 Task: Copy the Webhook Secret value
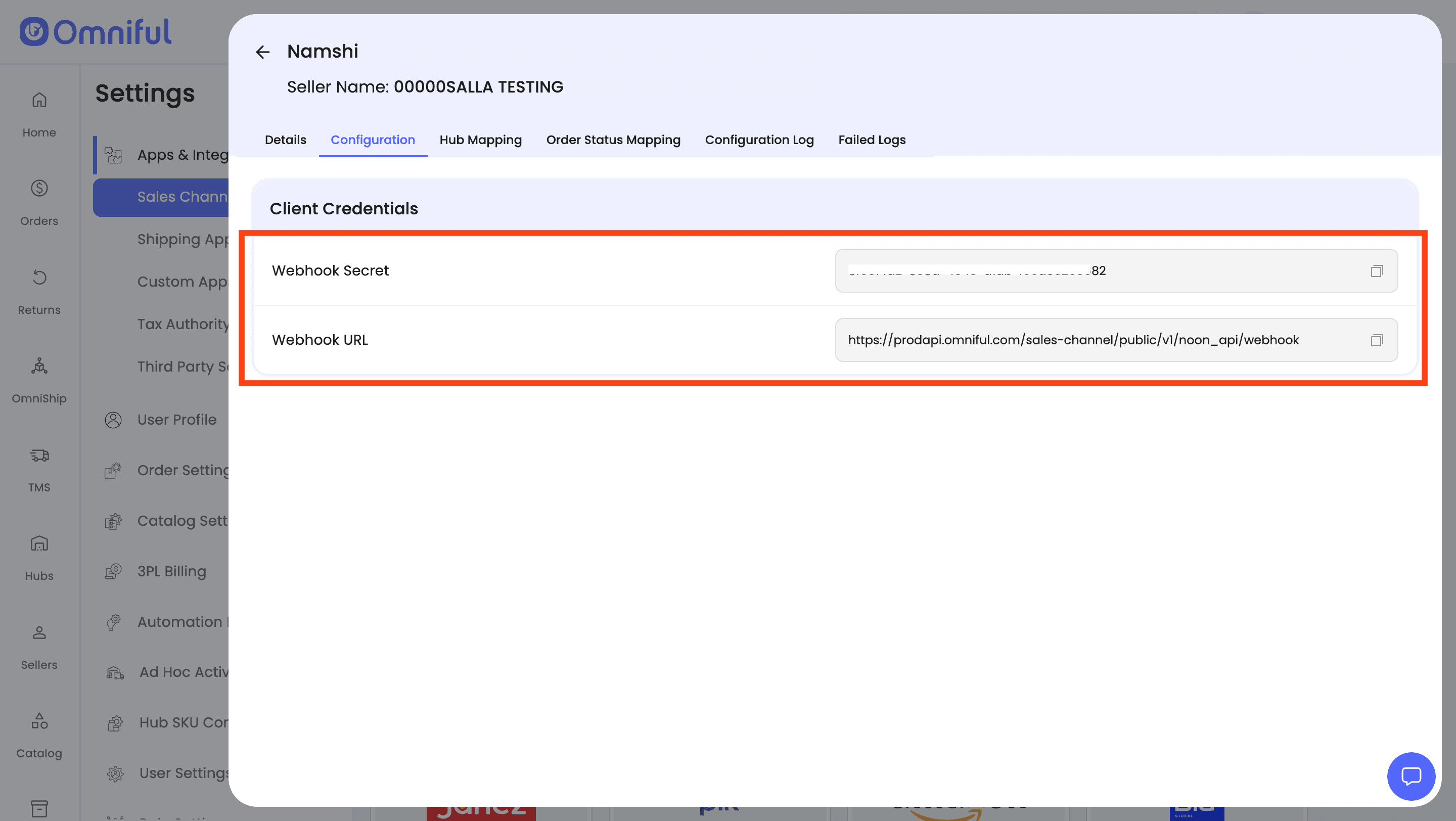[1376, 270]
